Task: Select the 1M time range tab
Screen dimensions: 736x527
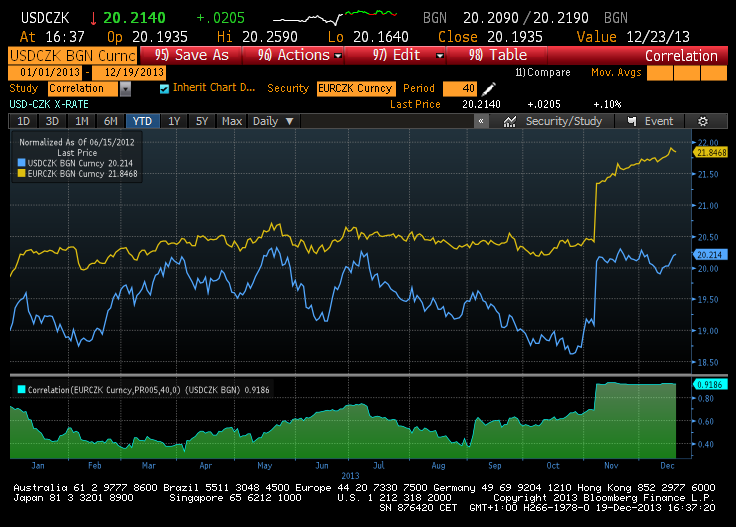Action: pyautogui.click(x=82, y=121)
